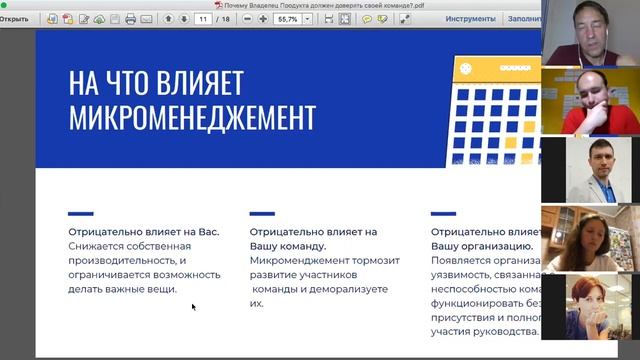640x360 pixels.
Task: Click the green window maximize dot
Action: (4, 5)
